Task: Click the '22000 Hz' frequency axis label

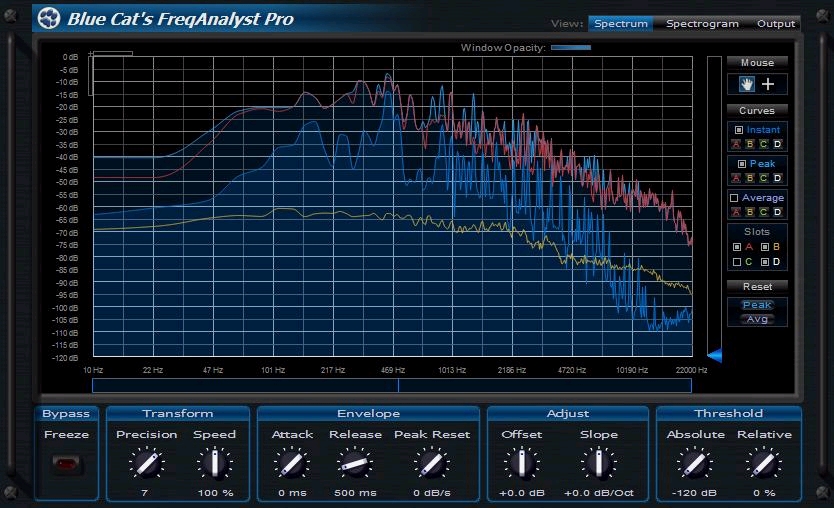Action: 691,370
